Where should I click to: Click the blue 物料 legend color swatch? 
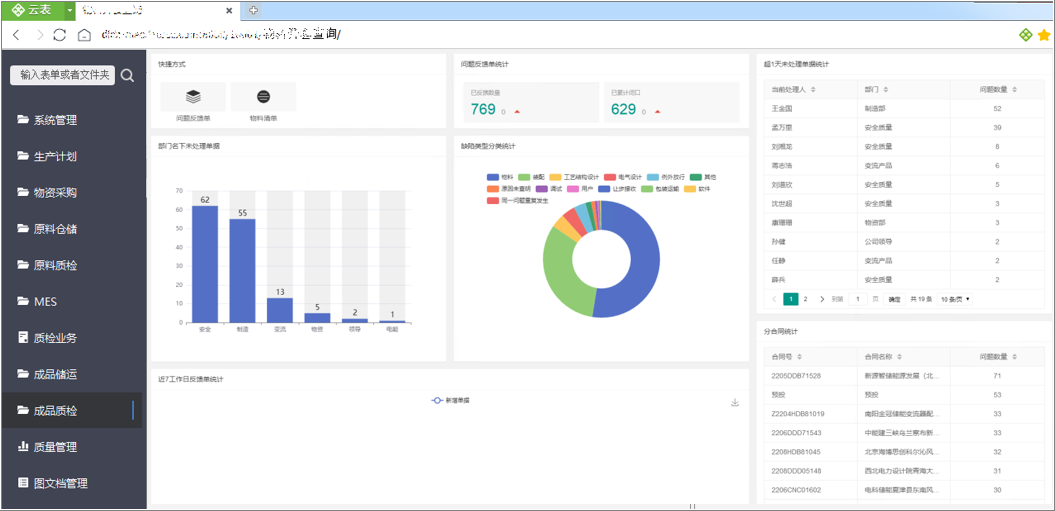pos(493,176)
